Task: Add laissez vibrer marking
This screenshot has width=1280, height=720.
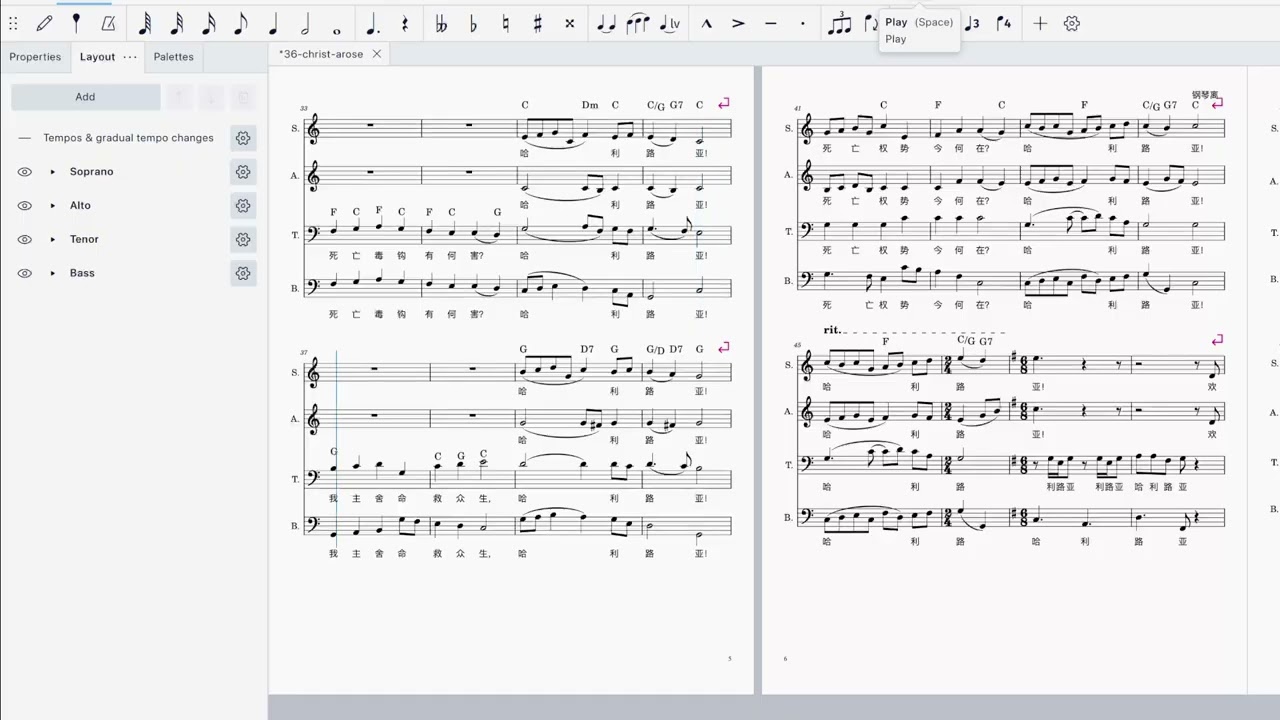Action: pos(670,23)
